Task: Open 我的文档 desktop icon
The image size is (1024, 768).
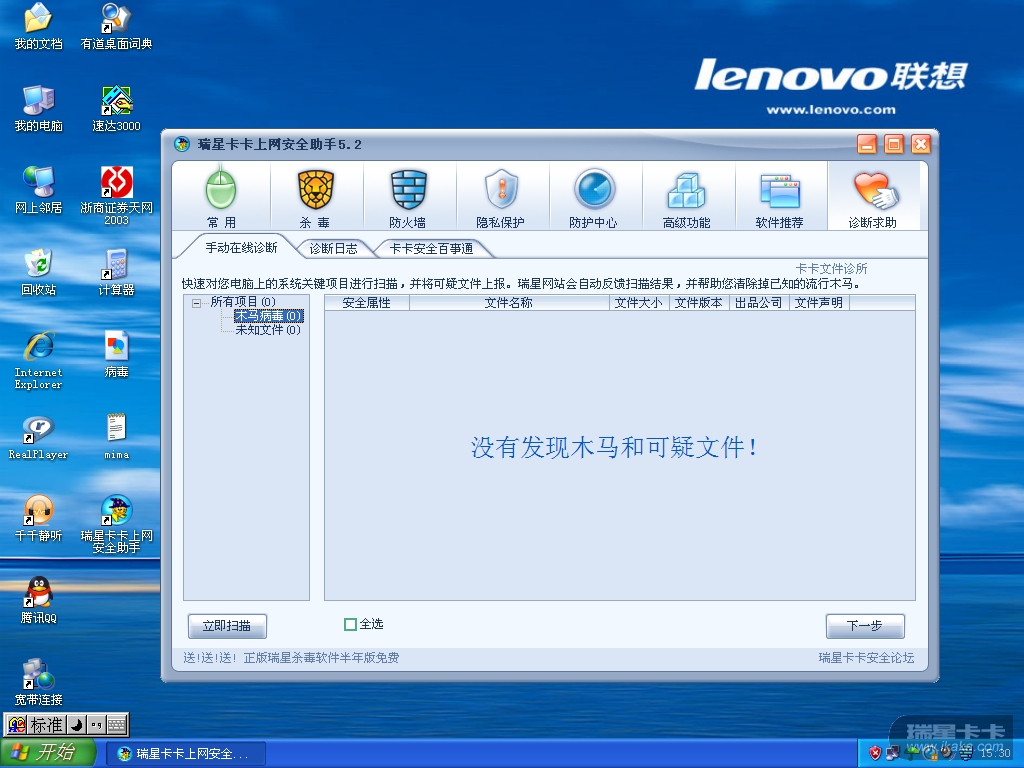Action: point(39,27)
